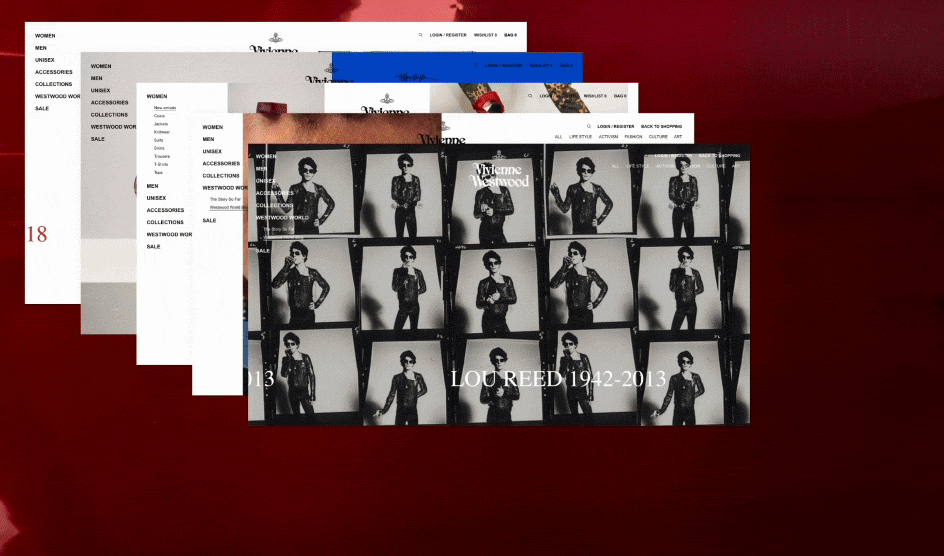Open MEN on the gray page

96,78
